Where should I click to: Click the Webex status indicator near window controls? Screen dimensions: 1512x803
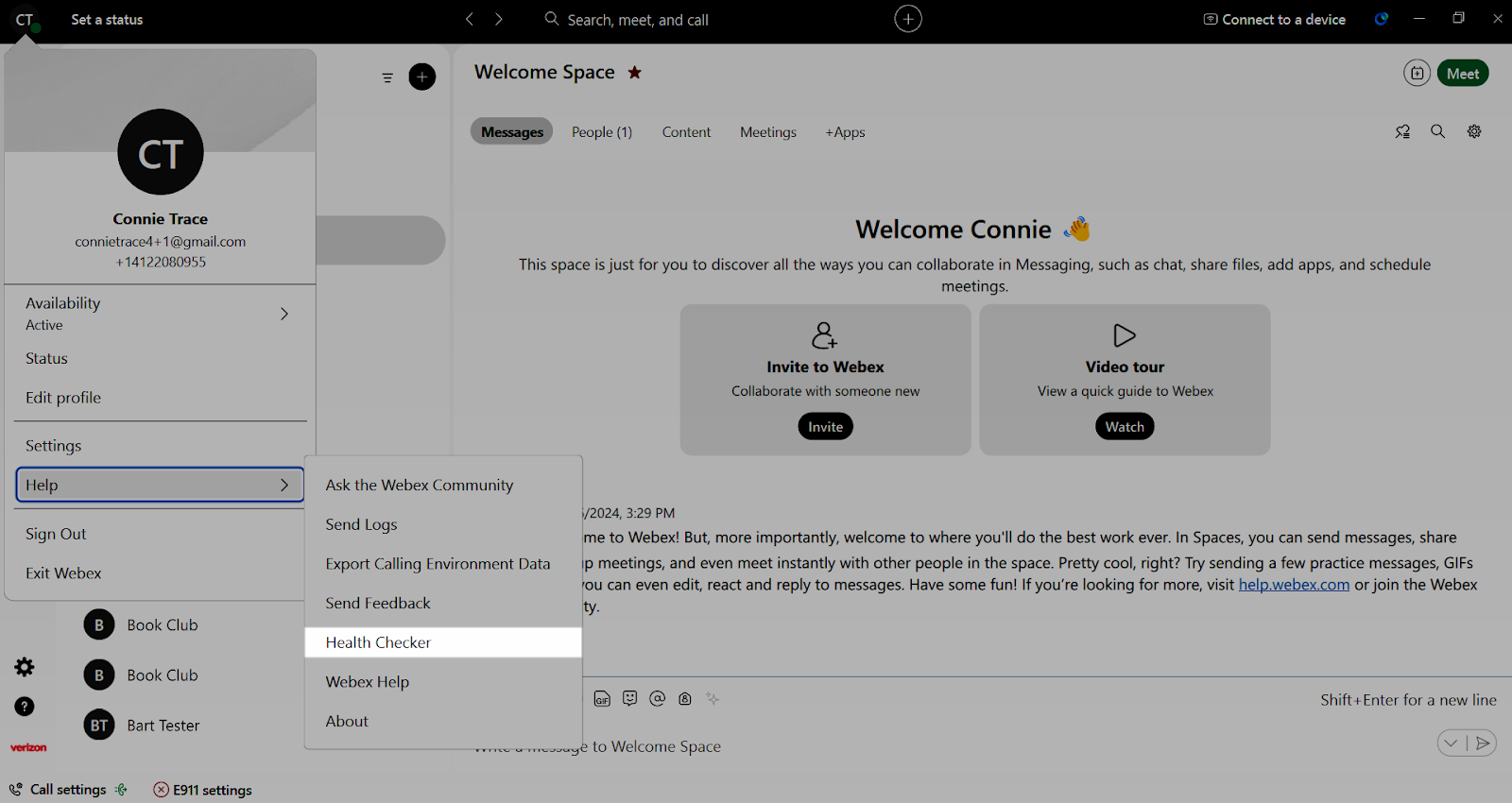[x=1382, y=19]
